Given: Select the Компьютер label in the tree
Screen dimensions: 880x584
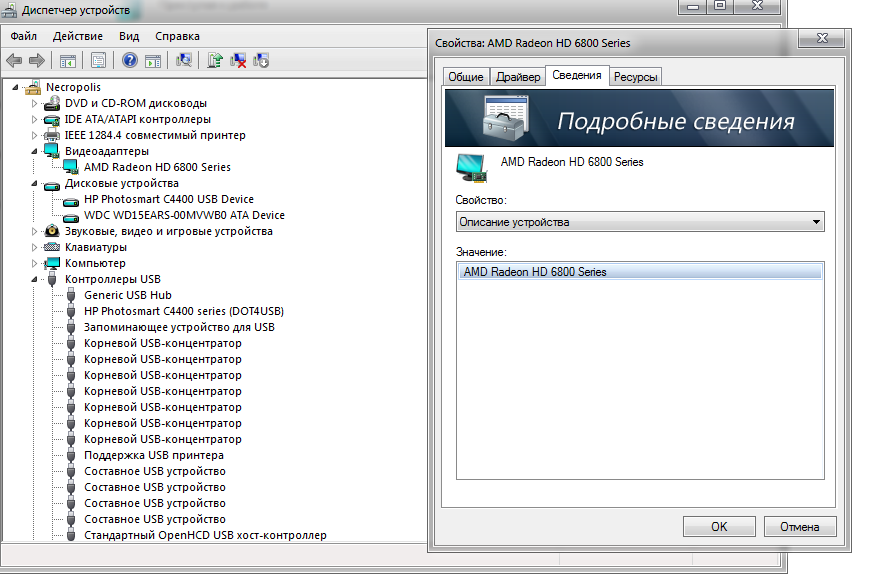Looking at the screenshot, I should [x=95, y=263].
